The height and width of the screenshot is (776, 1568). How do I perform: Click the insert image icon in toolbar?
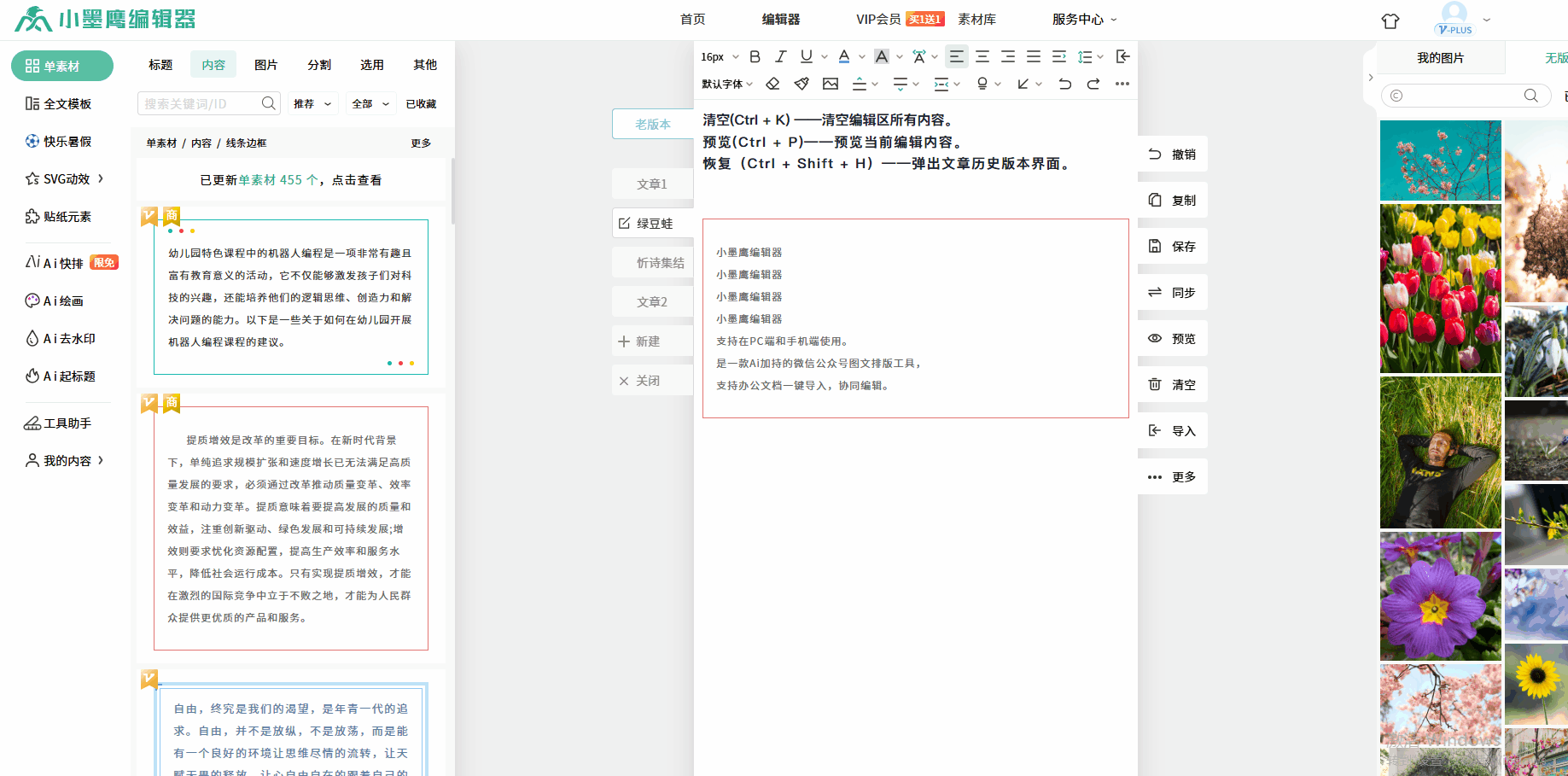coord(831,84)
